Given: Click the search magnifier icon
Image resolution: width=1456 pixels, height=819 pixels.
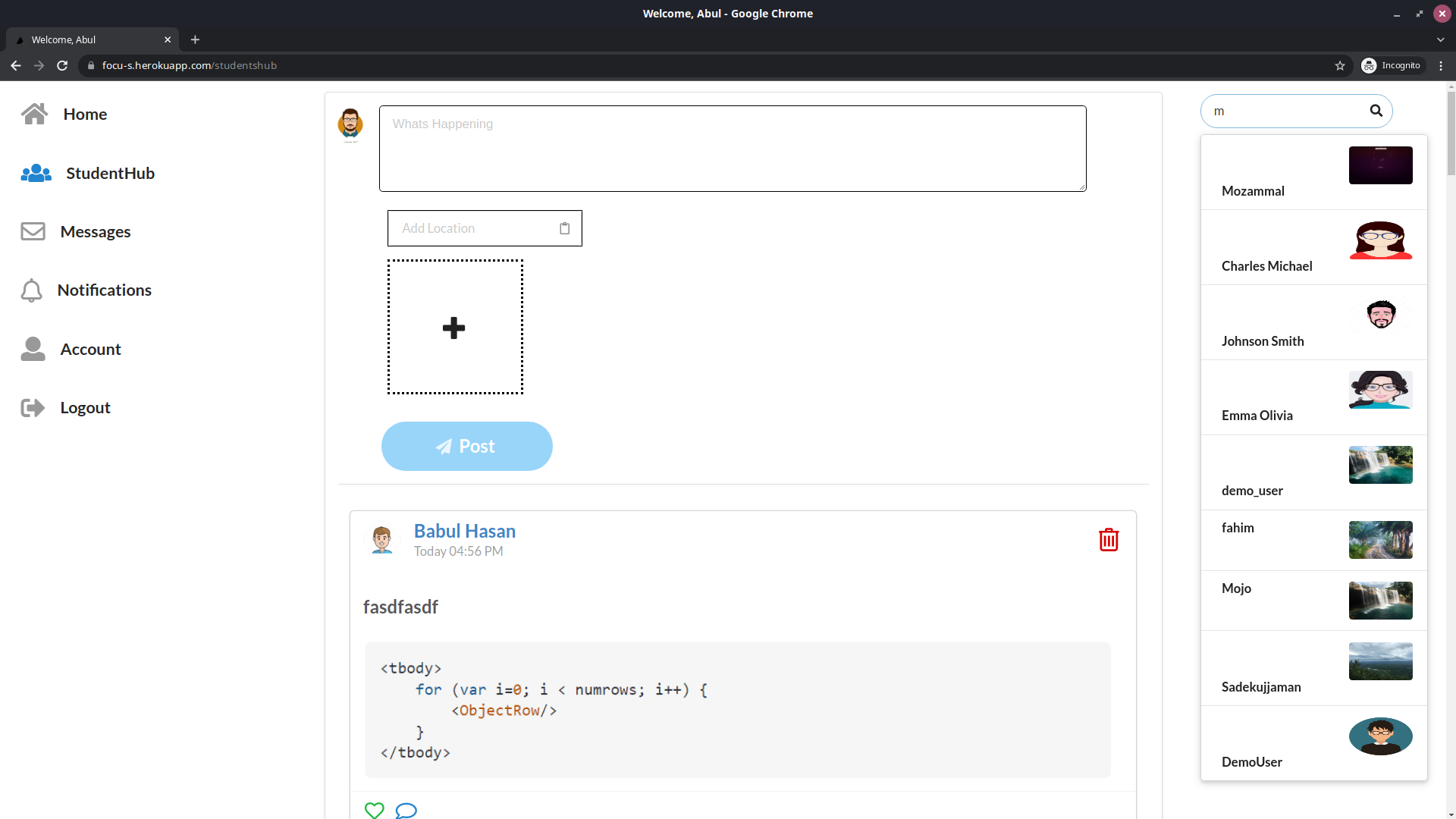Looking at the screenshot, I should click(1376, 111).
